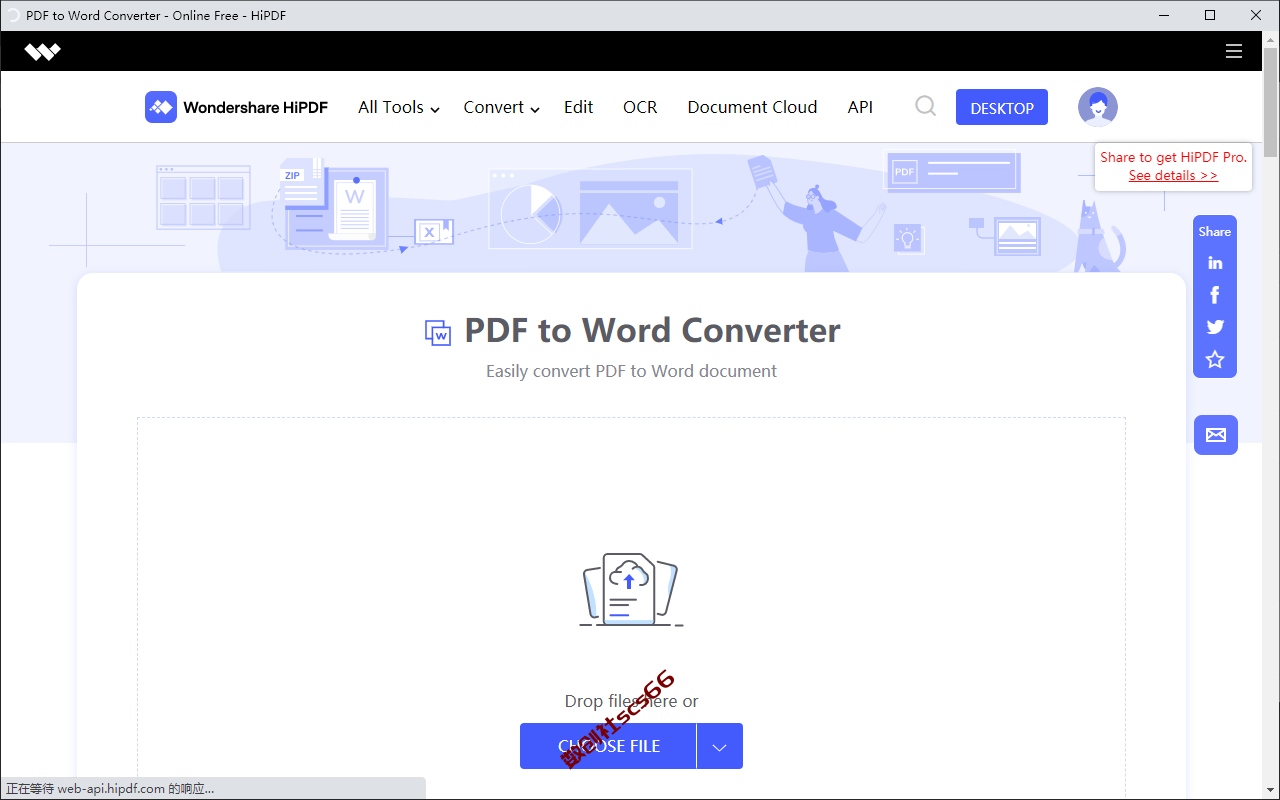Share on Twitter from the side panel
The height and width of the screenshot is (800, 1280).
1215,327
